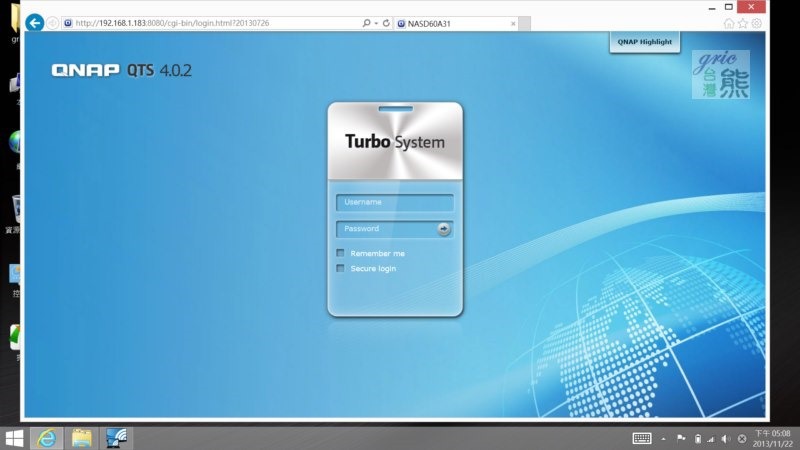800x450 pixels.
Task: Enable the Secure login checkbox
Action: [x=340, y=268]
